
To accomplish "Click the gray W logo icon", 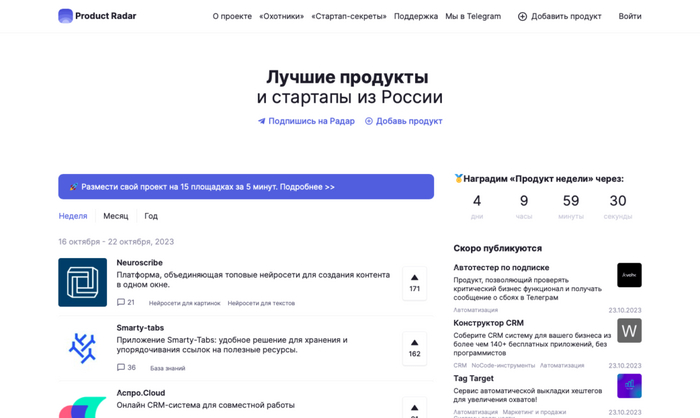I will (629, 330).
